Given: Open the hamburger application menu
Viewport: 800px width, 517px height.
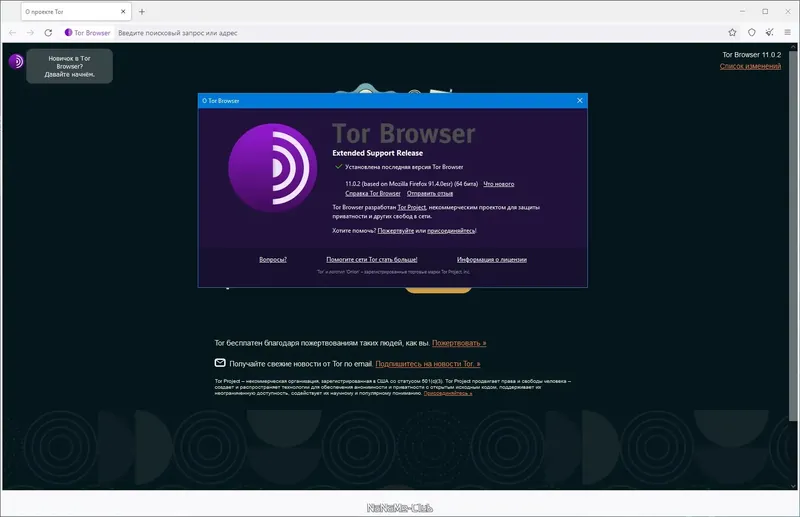Looking at the screenshot, I should (x=787, y=33).
